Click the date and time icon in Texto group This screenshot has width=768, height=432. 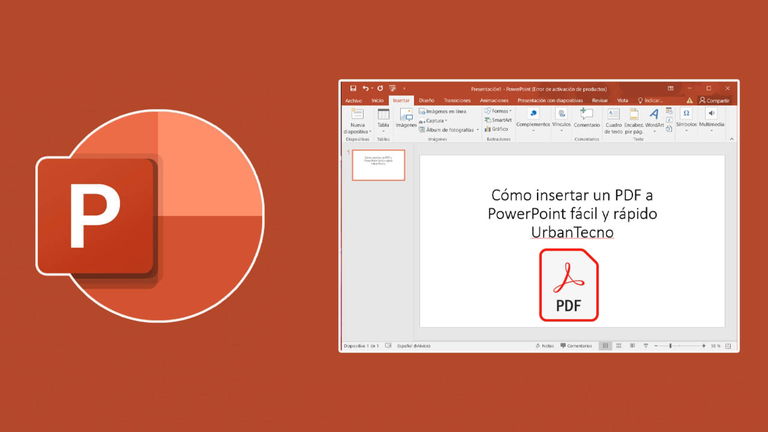coord(669,112)
